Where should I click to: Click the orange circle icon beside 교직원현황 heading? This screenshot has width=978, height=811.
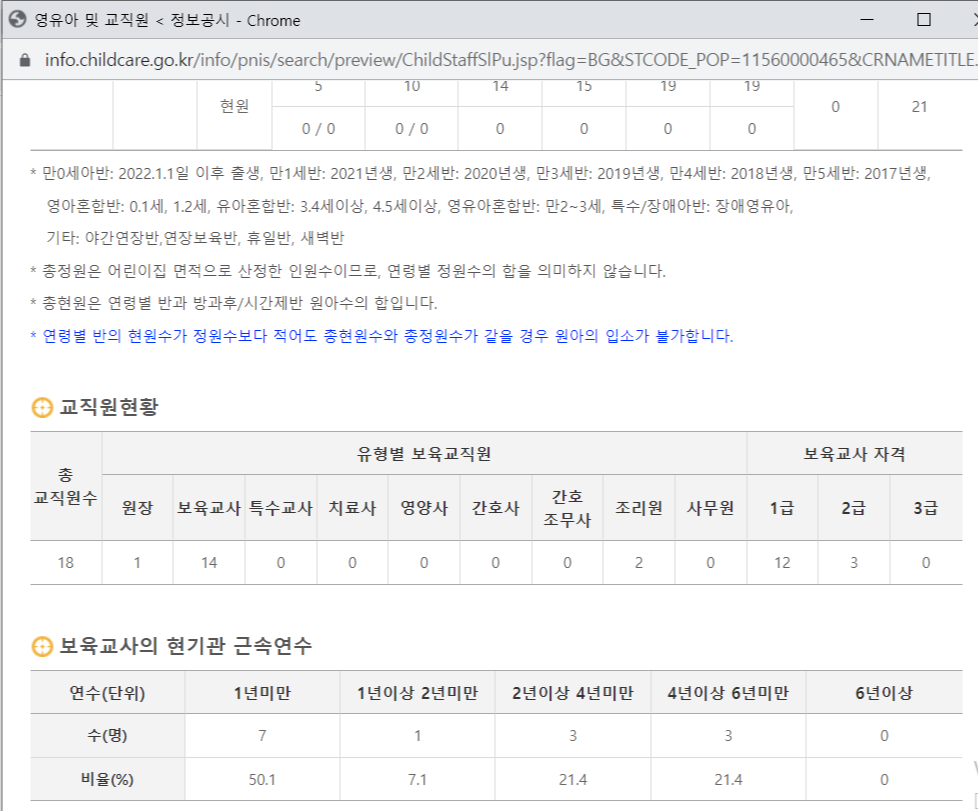coord(41,405)
